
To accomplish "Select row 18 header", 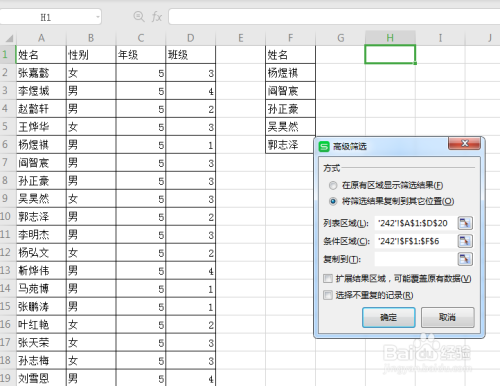I will [8, 360].
